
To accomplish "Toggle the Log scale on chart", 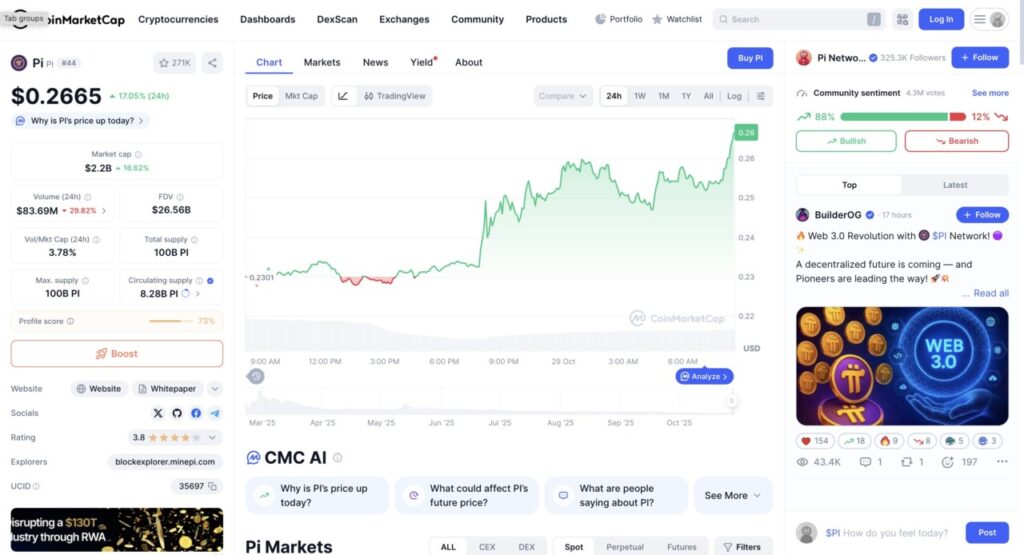I will [734, 96].
